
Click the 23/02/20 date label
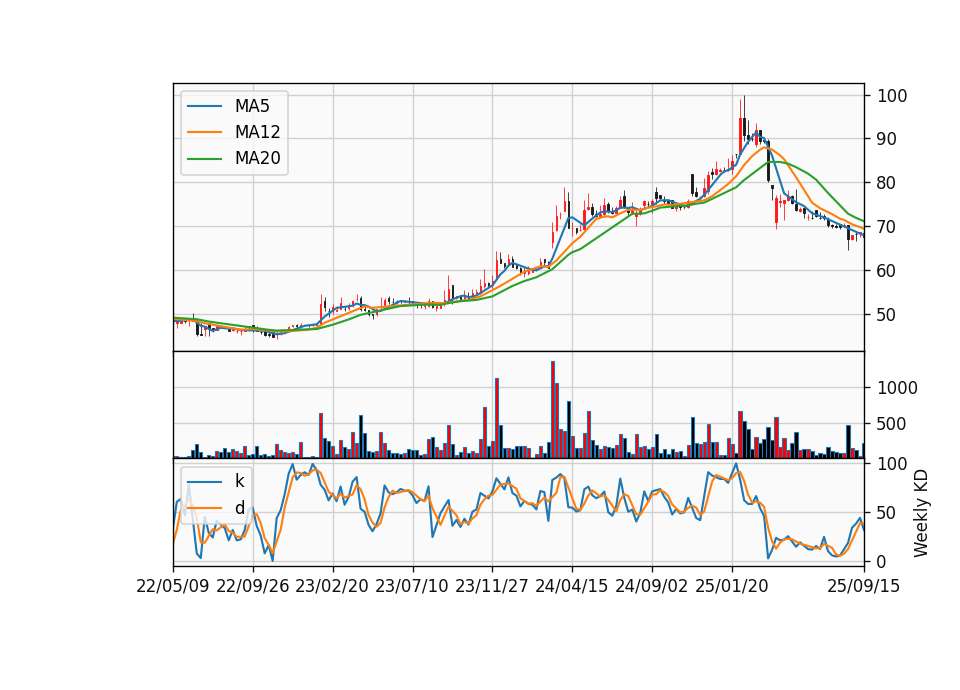[332, 586]
